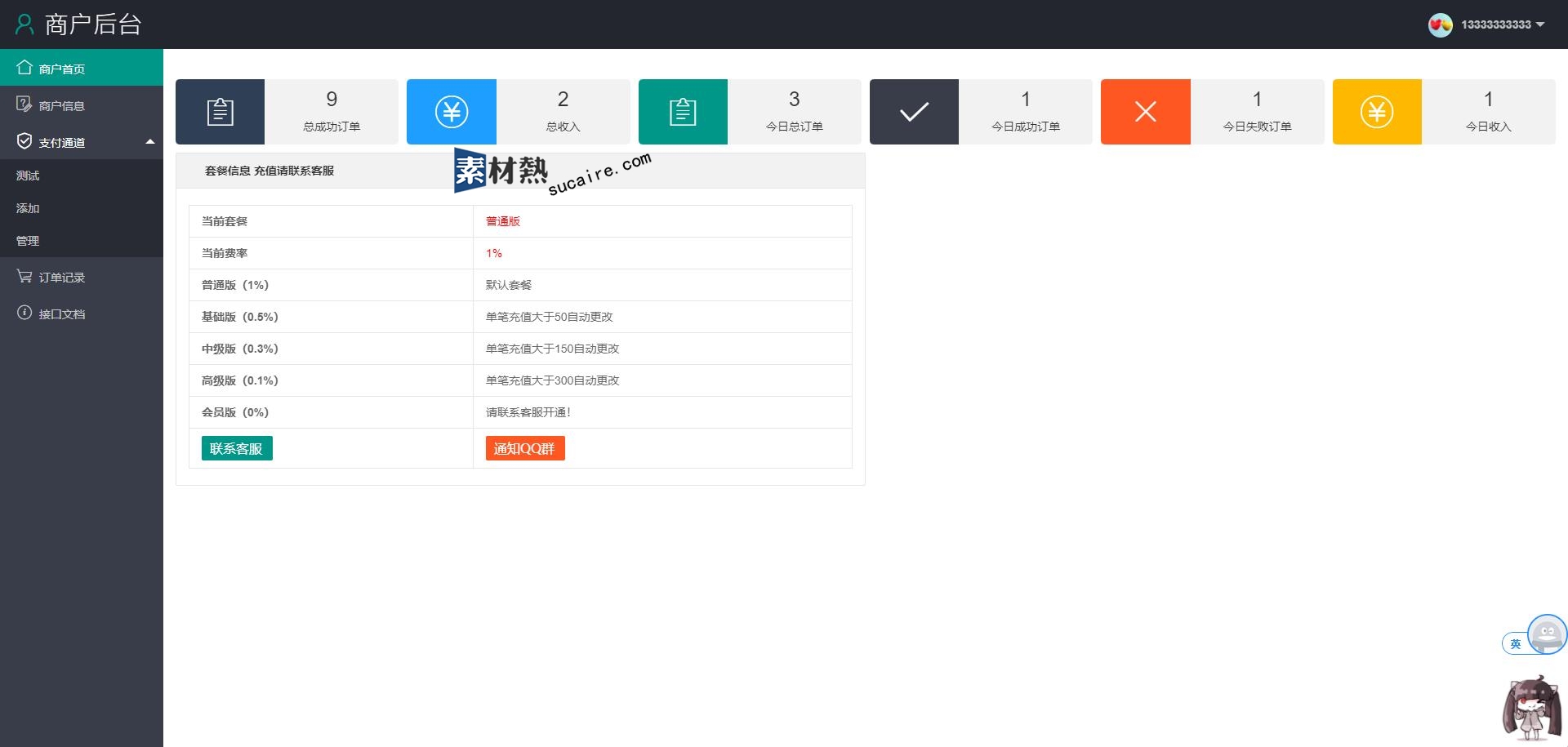Viewport: 1568px width, 747px height.
Task: Click the 会员版（0%） row label
Action: 235,412
